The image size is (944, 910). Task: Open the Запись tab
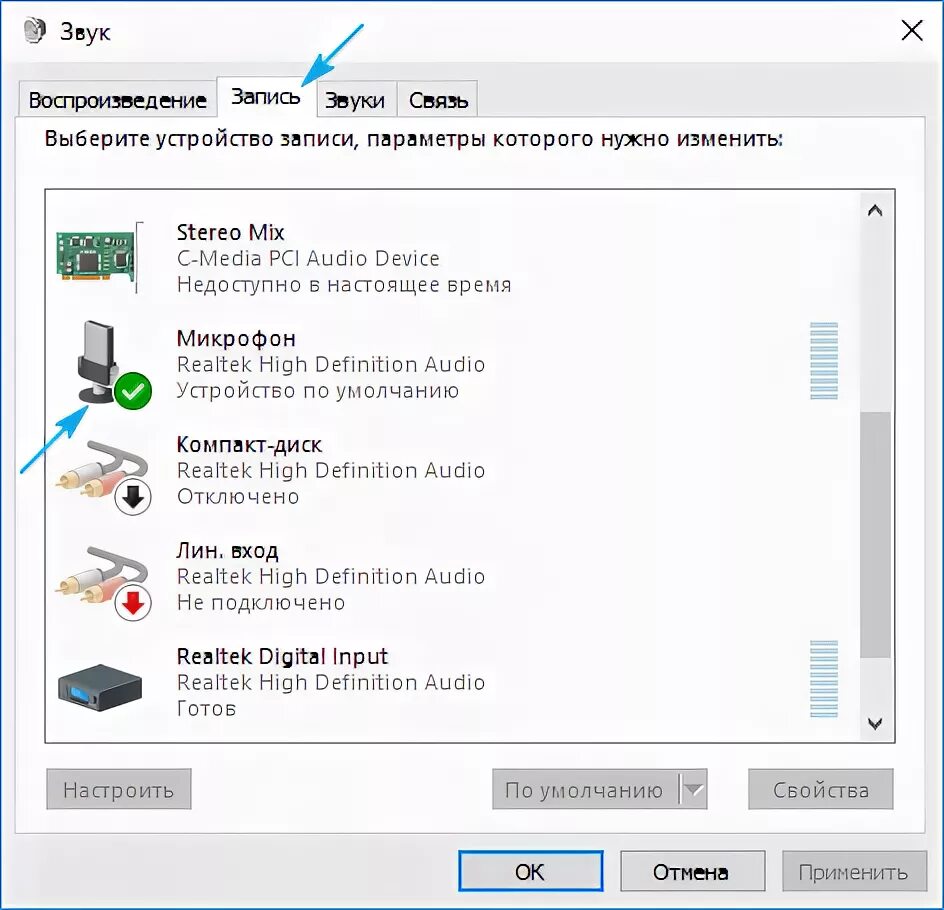[x=266, y=96]
